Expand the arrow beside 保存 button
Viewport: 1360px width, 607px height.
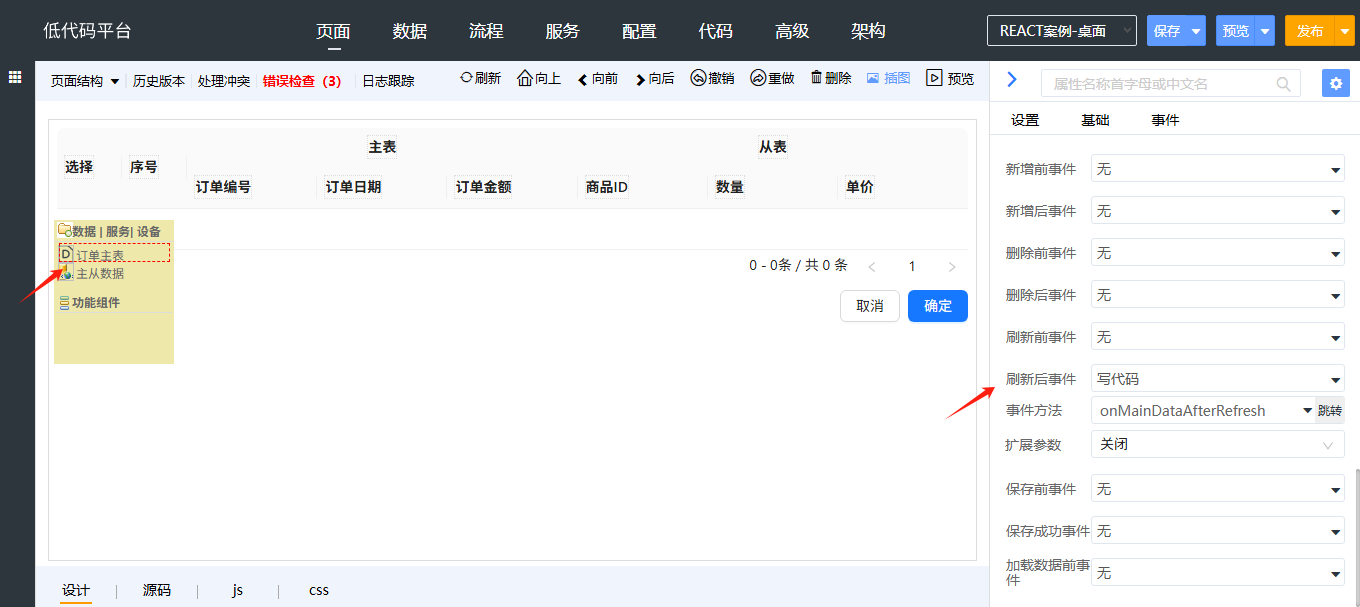point(1196,31)
